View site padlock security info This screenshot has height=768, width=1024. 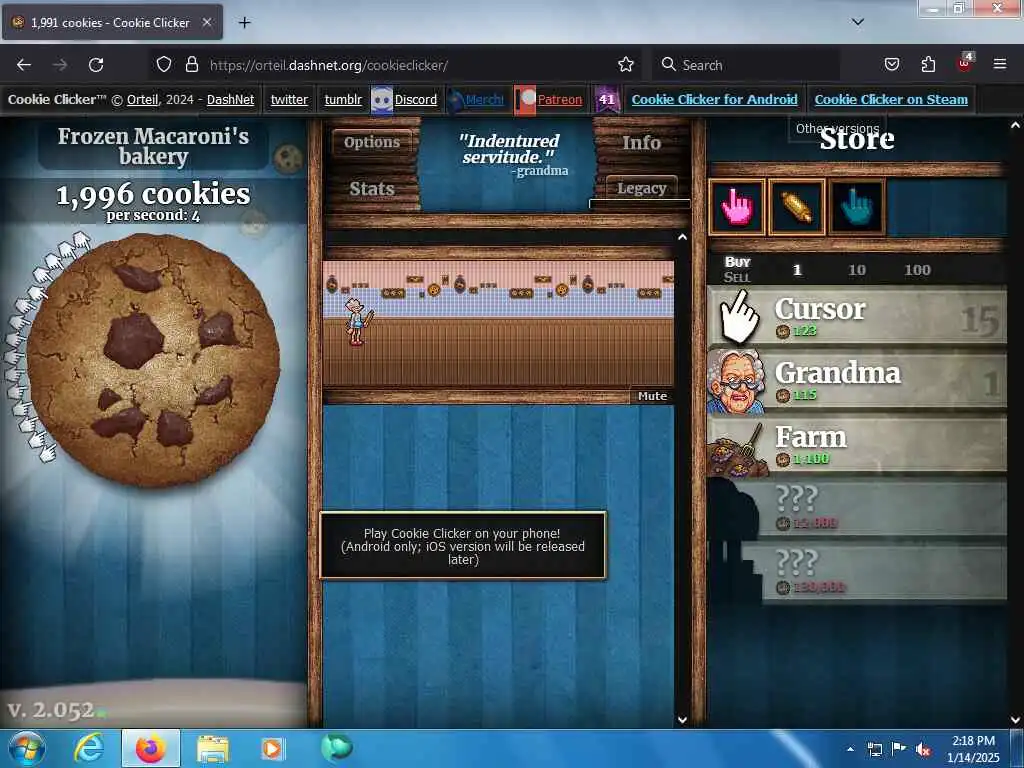point(191,65)
